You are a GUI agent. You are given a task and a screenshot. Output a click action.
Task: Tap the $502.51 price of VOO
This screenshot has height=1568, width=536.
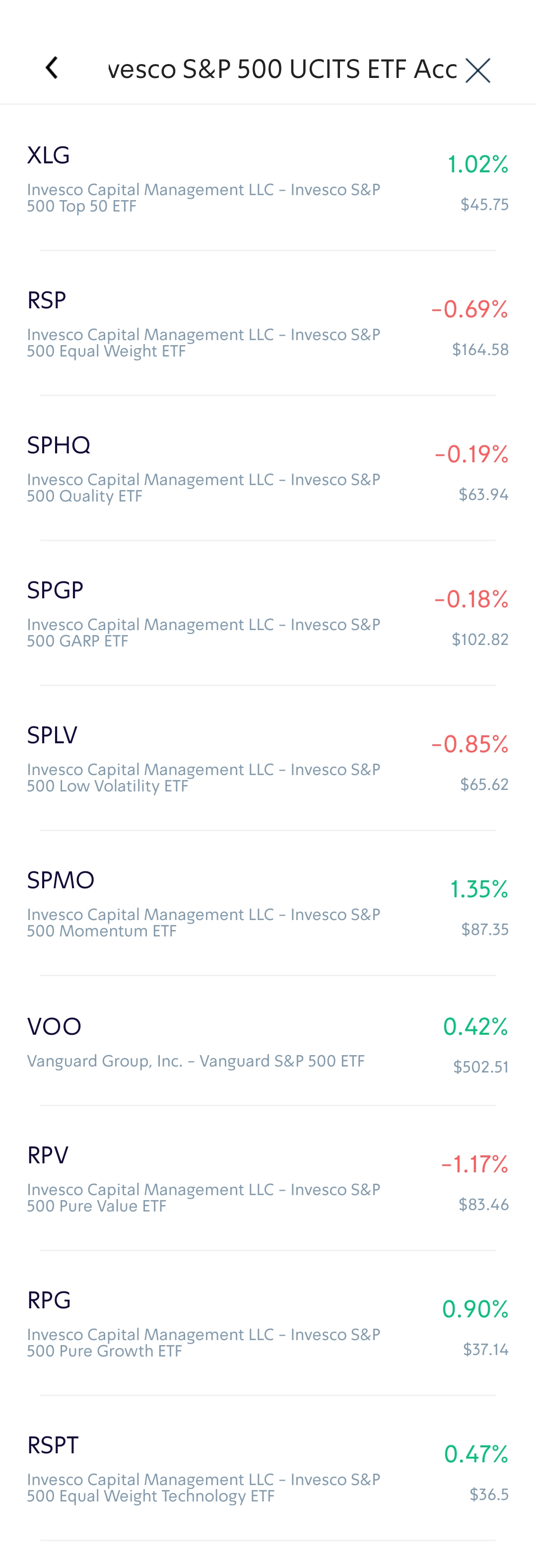[x=480, y=1067]
